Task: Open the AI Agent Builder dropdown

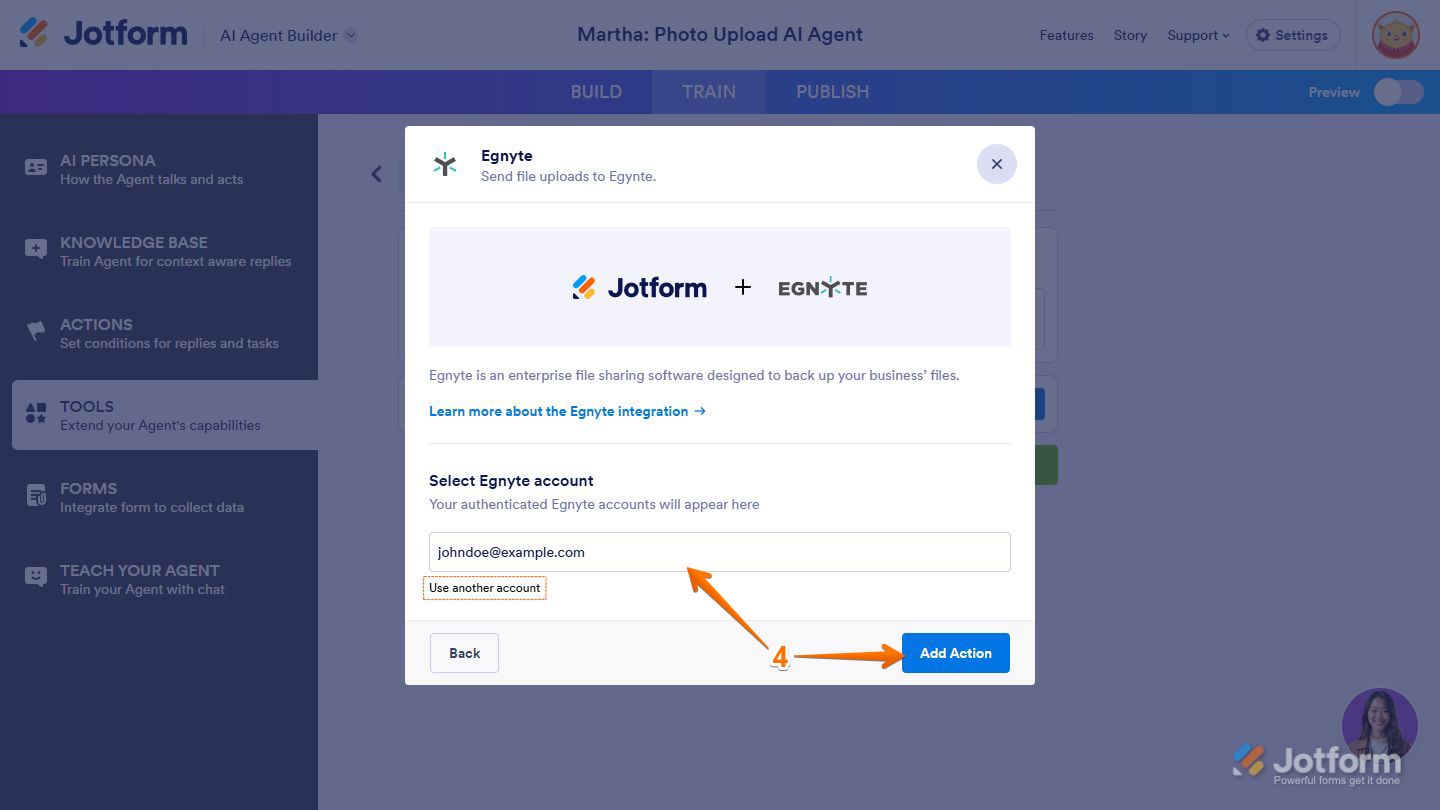Action: (288, 35)
